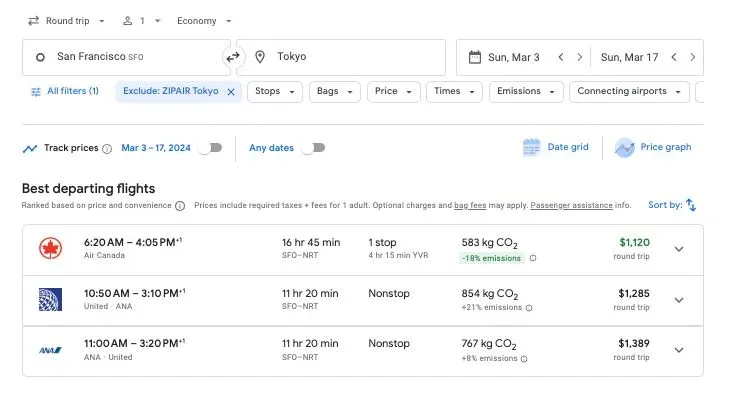Edit the Tokyo destination field
This screenshot has width=746, height=395.
341,57
